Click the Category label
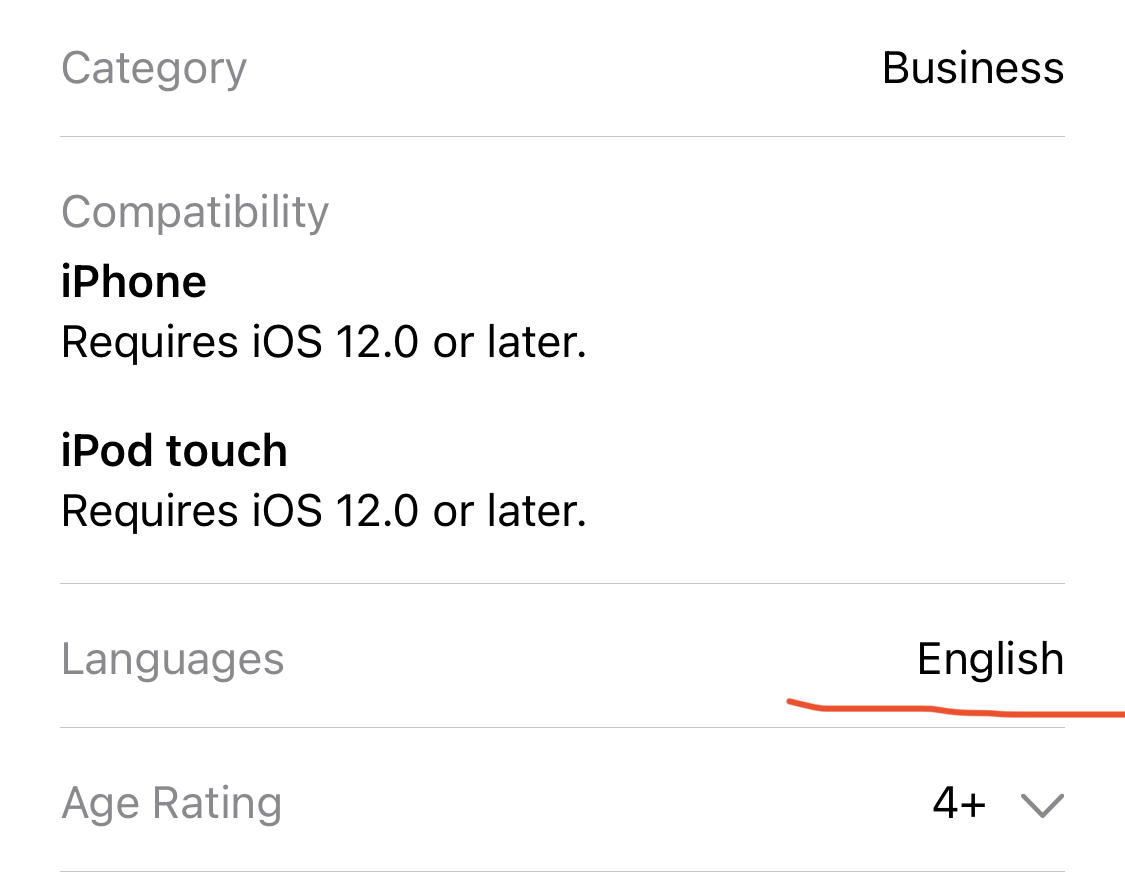Image resolution: width=1125 pixels, height=894 pixels. (153, 68)
